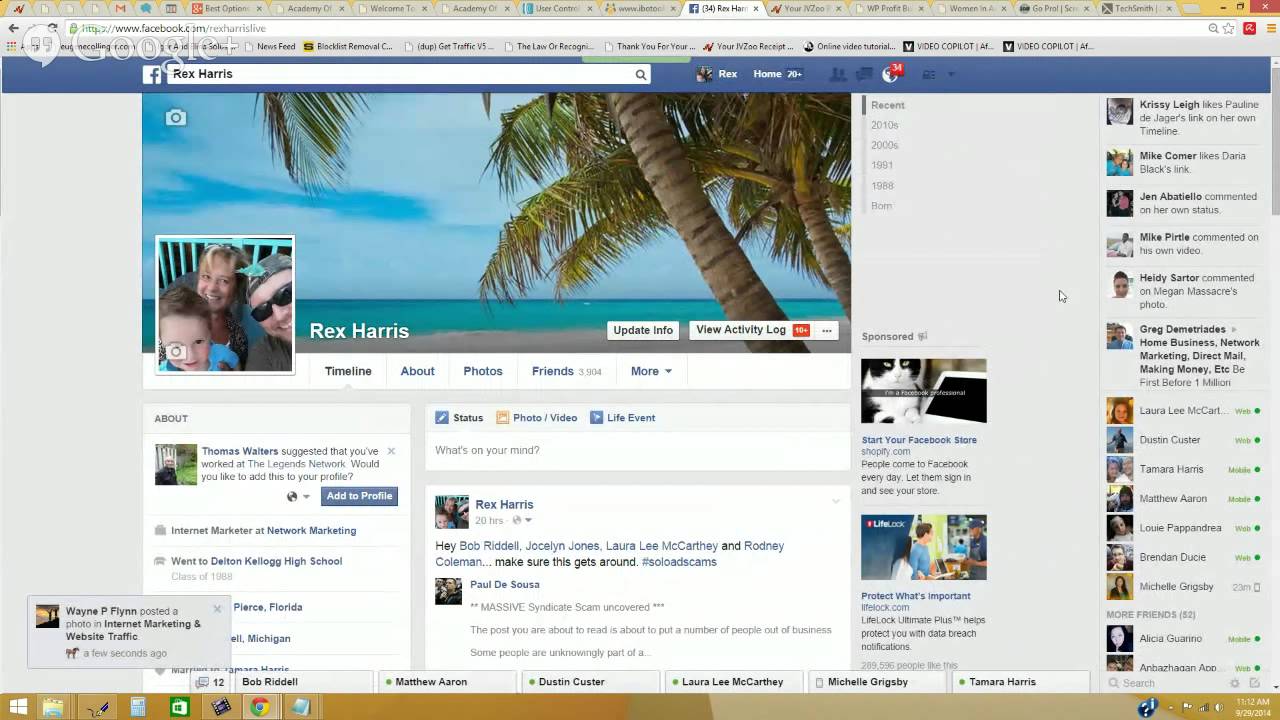Click the Shopify sponsored ad thumbnail
1280x720 pixels.
[x=924, y=391]
